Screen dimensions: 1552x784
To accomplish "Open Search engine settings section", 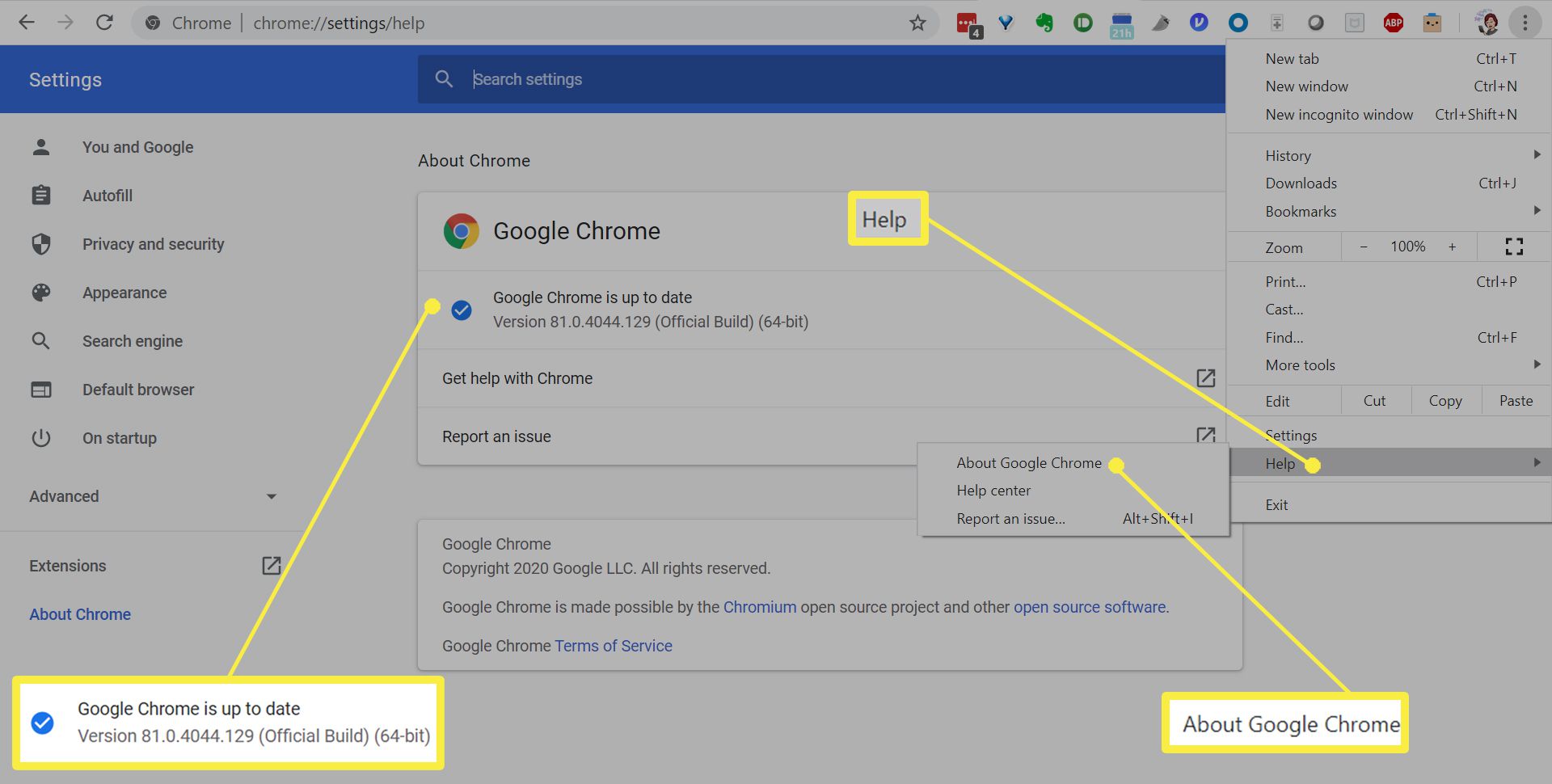I will [133, 341].
